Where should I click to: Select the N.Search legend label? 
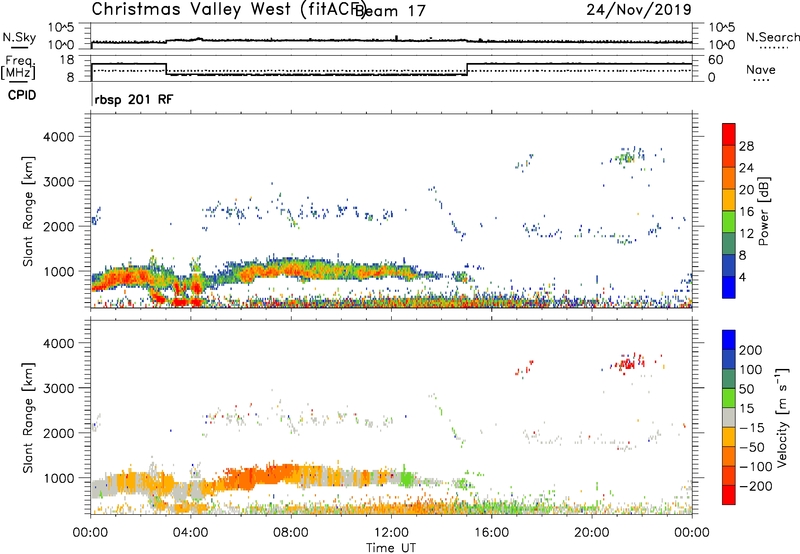tap(772, 37)
